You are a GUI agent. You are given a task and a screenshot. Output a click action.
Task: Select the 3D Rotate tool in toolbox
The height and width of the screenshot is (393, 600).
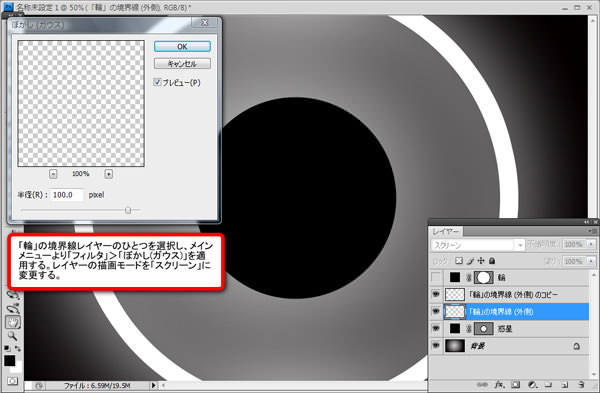(13, 295)
